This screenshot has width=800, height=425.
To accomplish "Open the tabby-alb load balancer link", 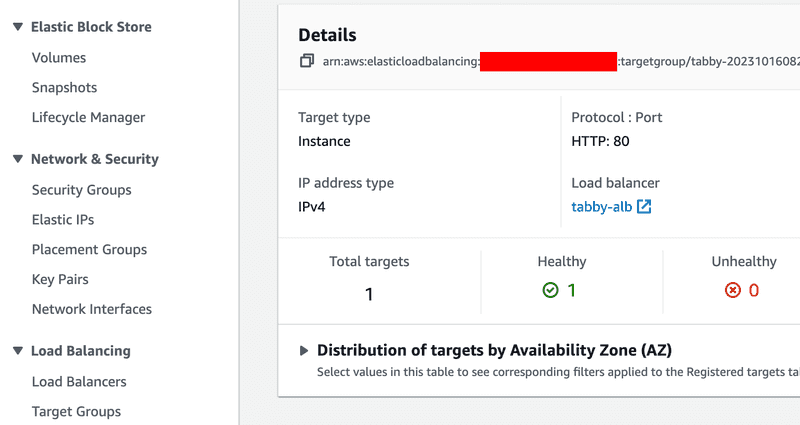I will click(602, 207).
